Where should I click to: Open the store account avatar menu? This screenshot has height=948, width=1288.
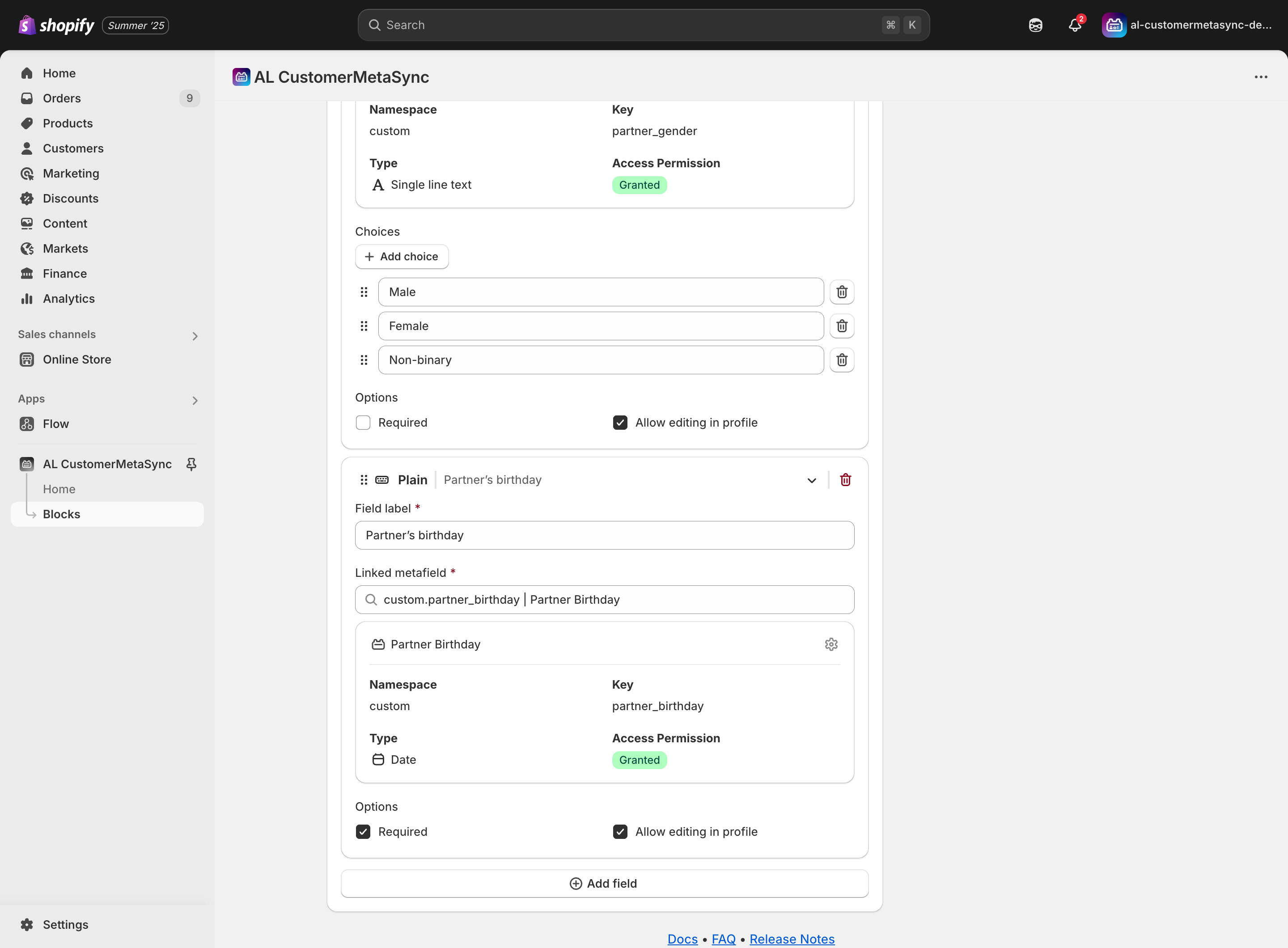(1186, 25)
